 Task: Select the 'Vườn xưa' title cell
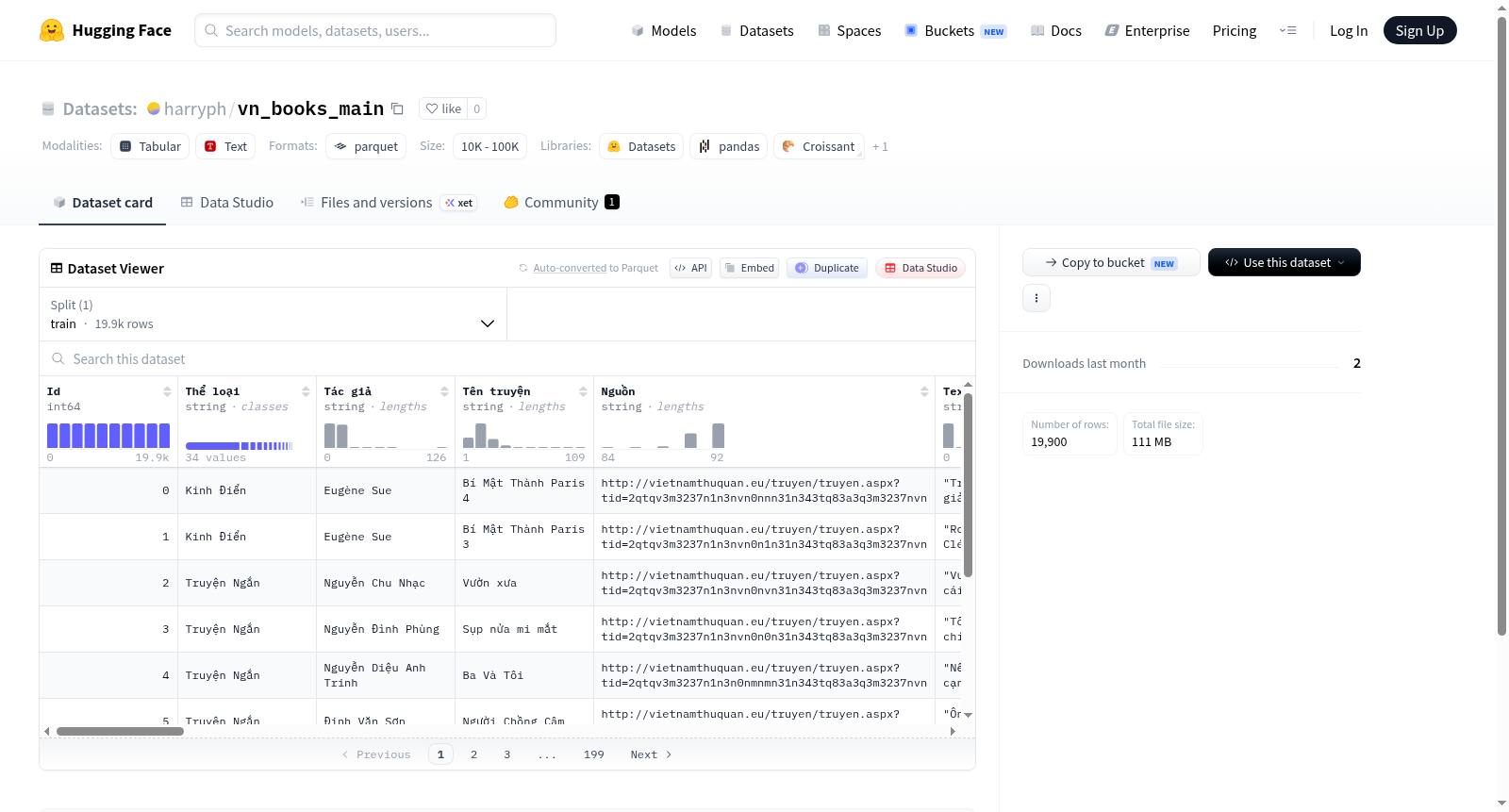524,583
